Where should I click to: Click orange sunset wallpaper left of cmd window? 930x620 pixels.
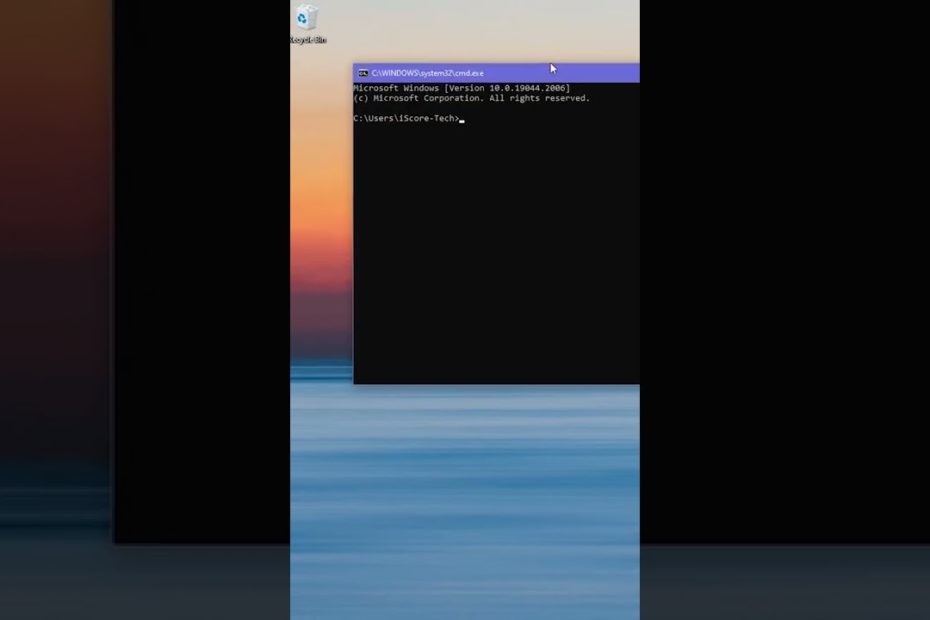coord(320,210)
